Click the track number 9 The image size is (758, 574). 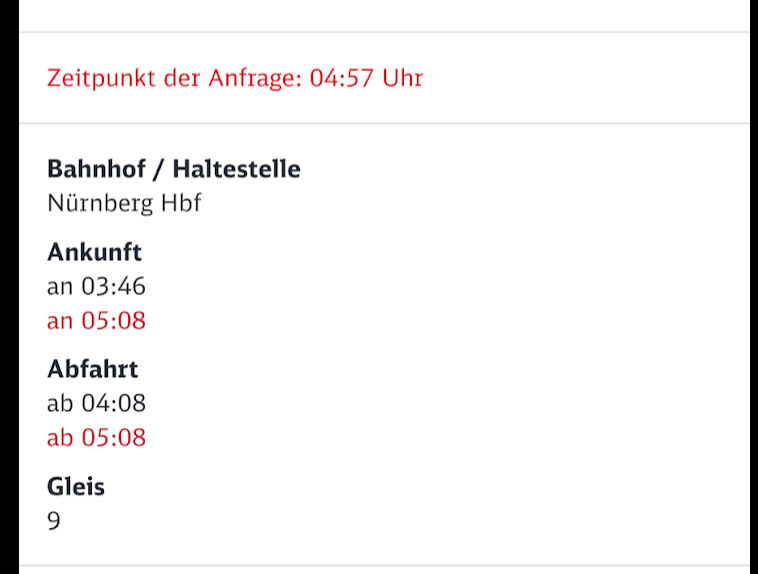tap(54, 521)
